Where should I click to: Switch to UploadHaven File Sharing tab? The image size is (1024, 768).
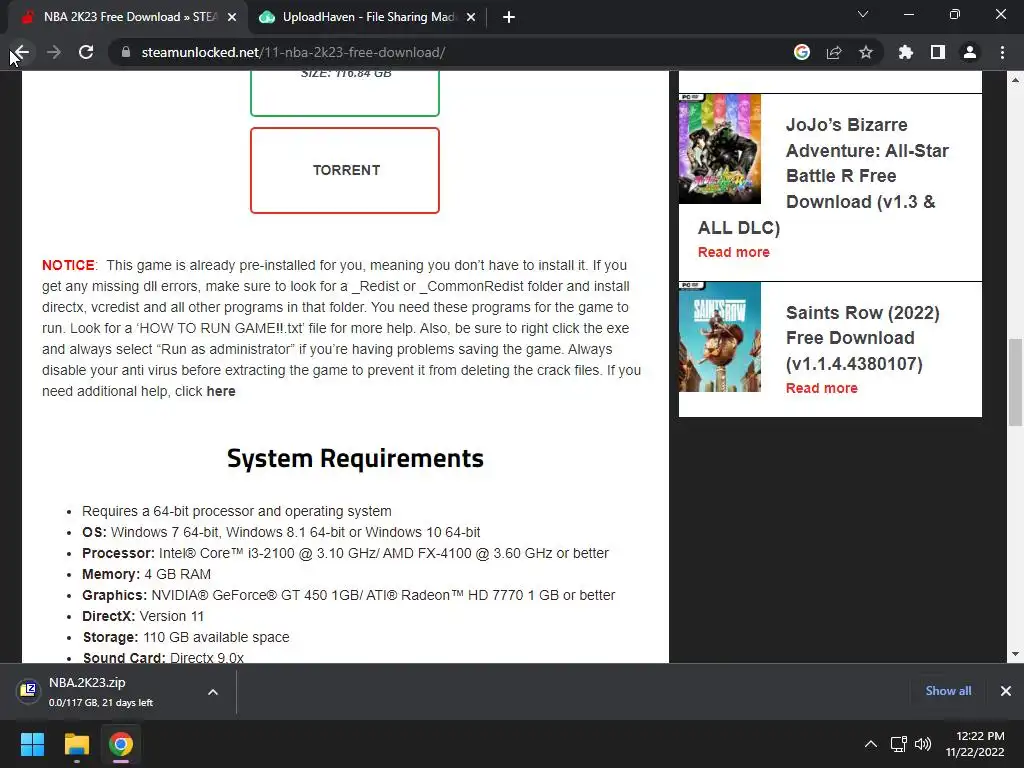(367, 17)
